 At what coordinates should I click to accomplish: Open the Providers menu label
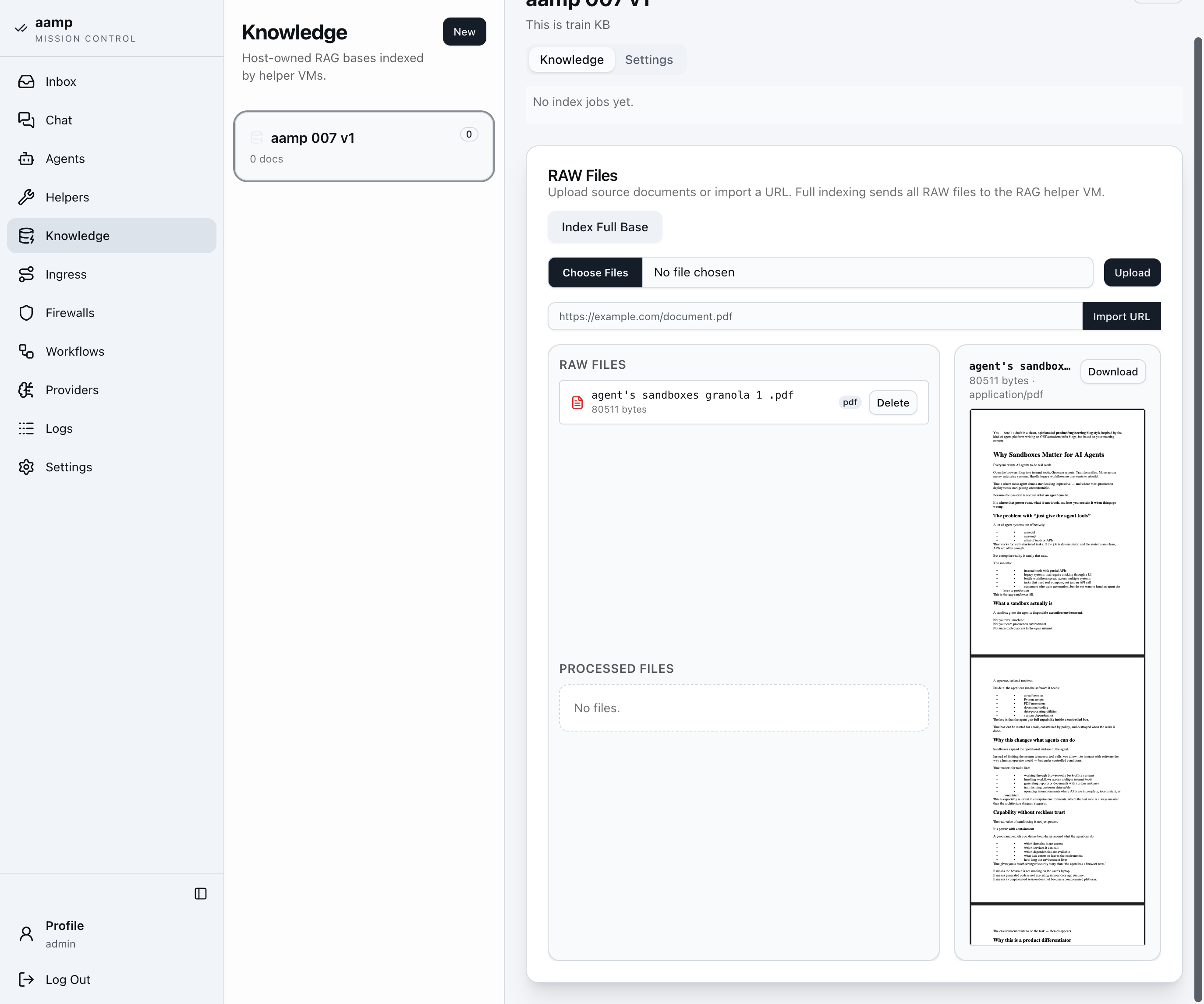click(72, 390)
